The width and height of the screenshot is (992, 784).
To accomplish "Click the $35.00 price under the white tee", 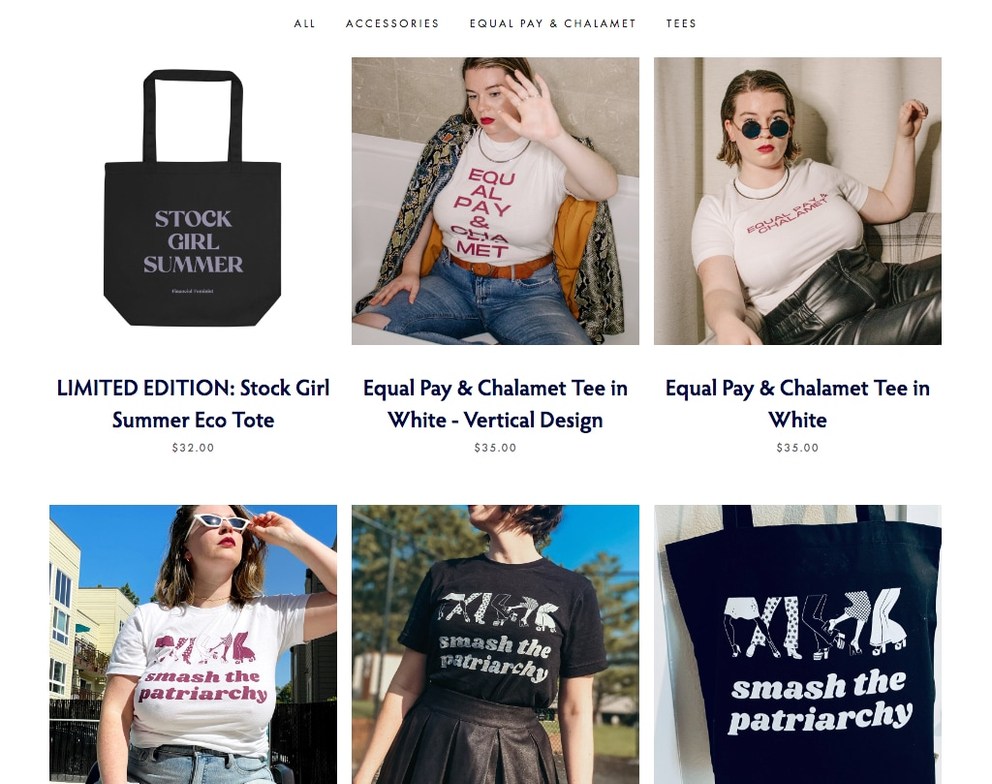I will tap(798, 448).
